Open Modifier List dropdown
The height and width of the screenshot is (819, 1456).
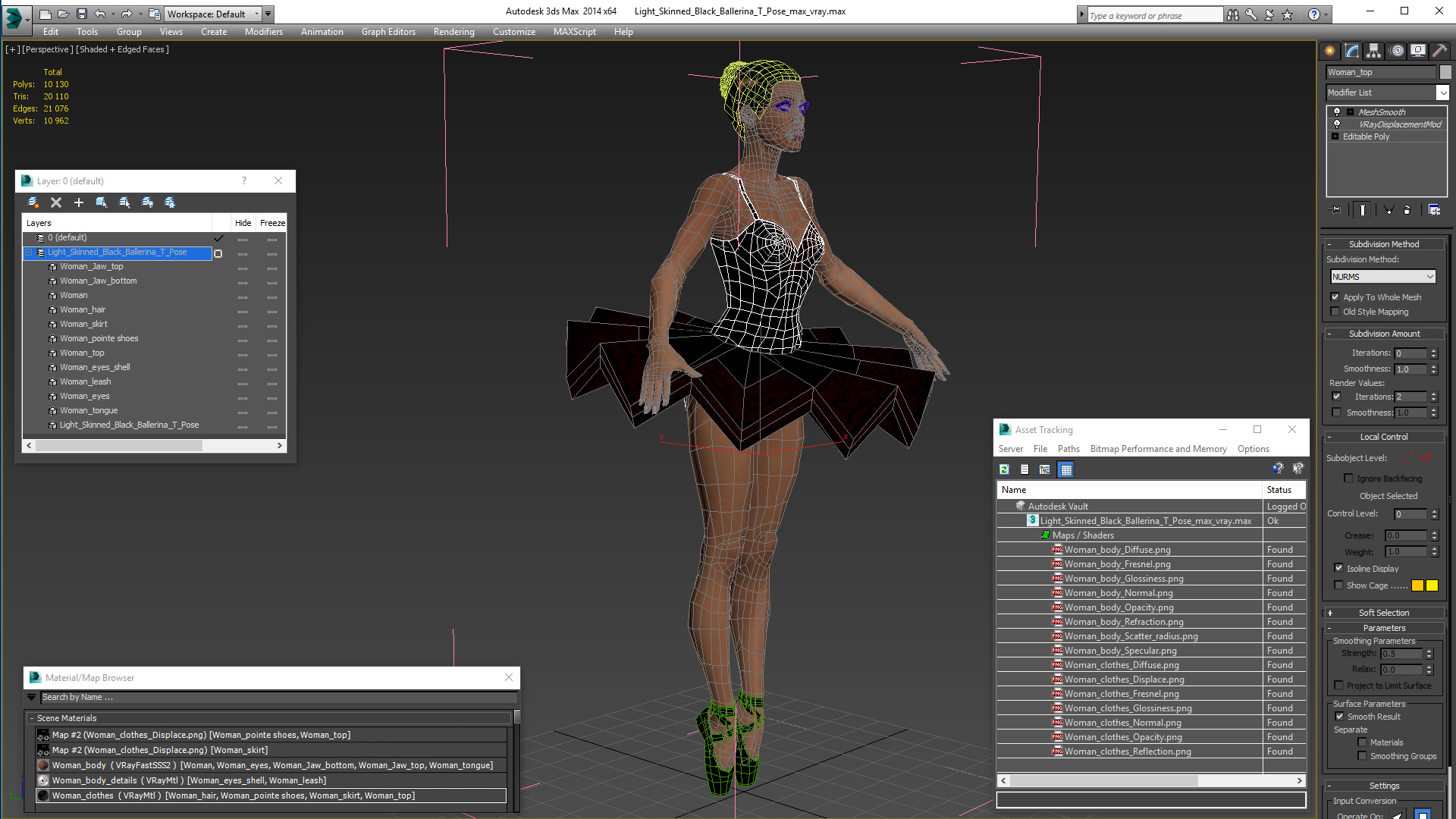pos(1442,93)
